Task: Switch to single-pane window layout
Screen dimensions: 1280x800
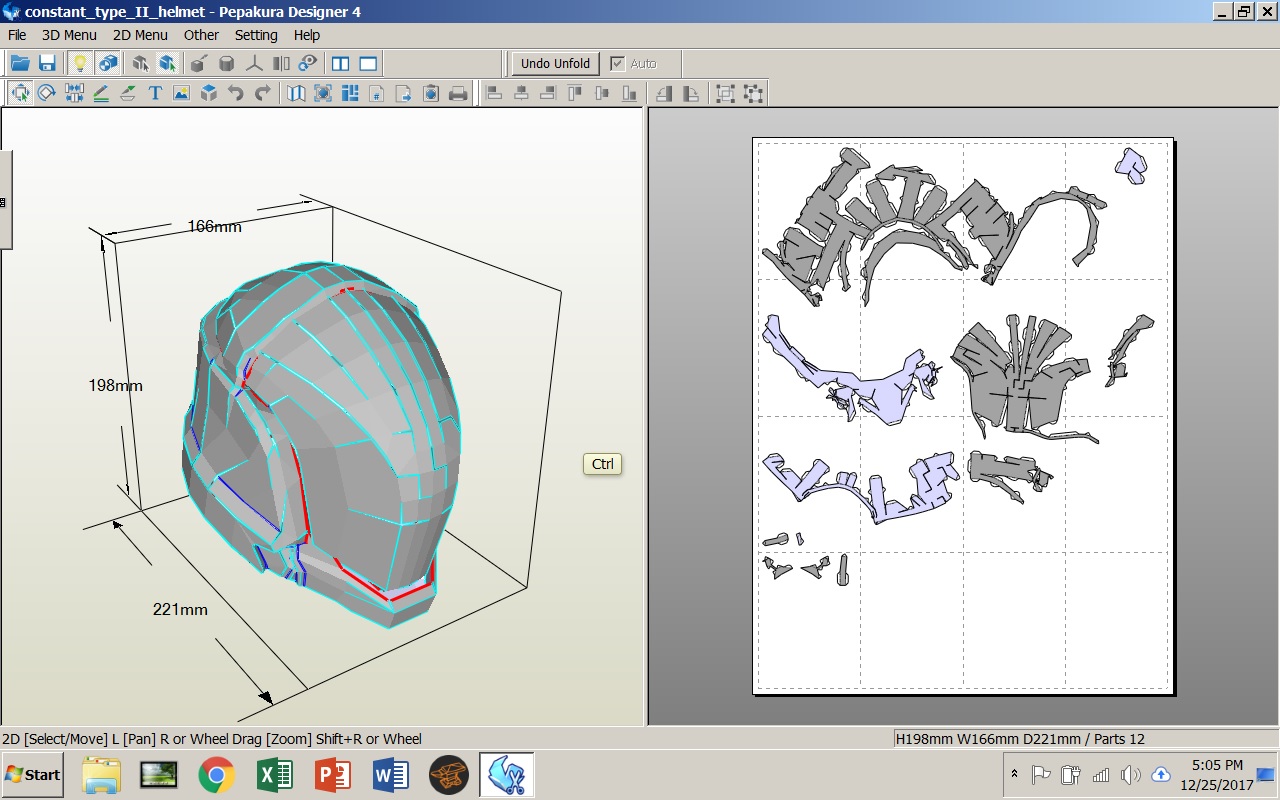Action: tap(369, 63)
